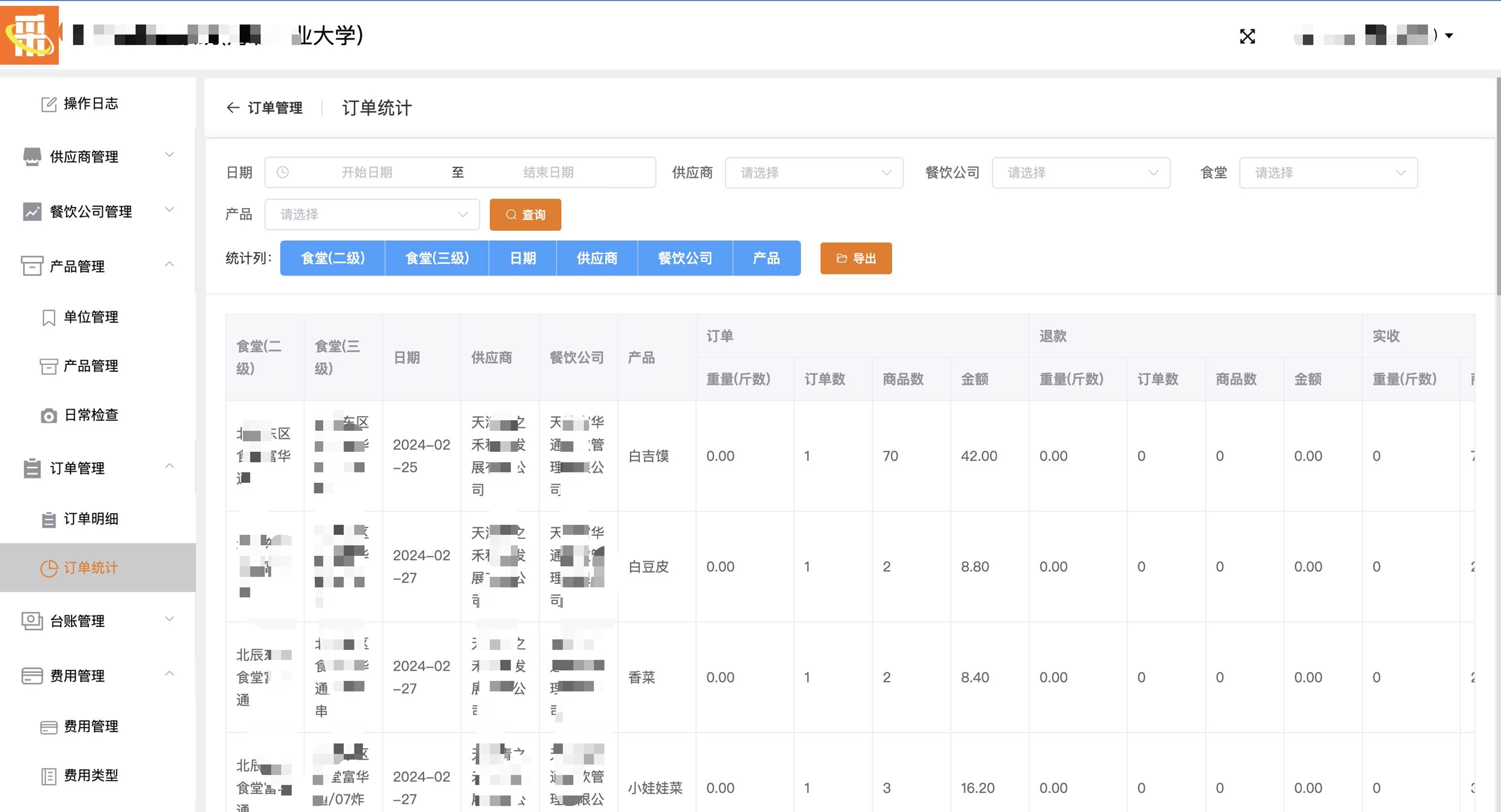Click the vertical page scrollbar
The width and height of the screenshot is (1501, 812).
1498,187
